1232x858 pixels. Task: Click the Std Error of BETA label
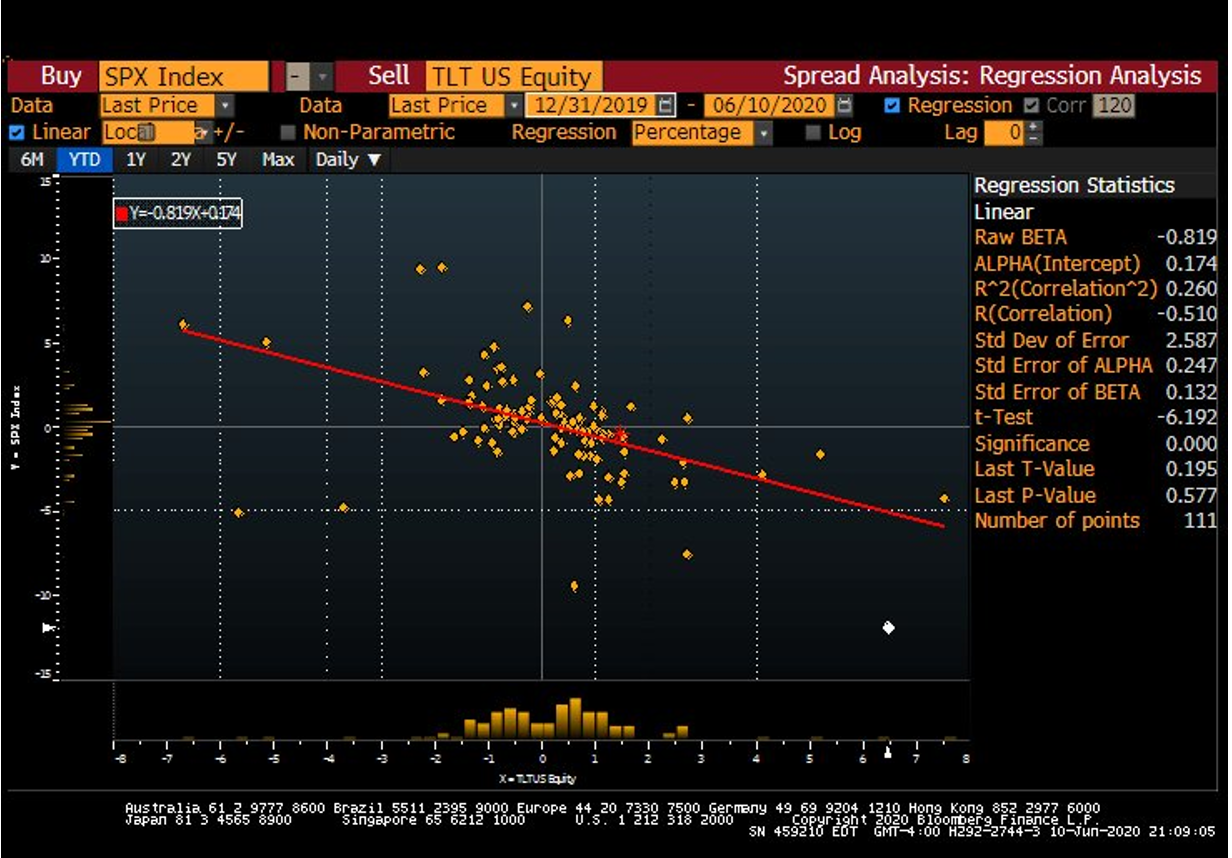(x=1057, y=393)
